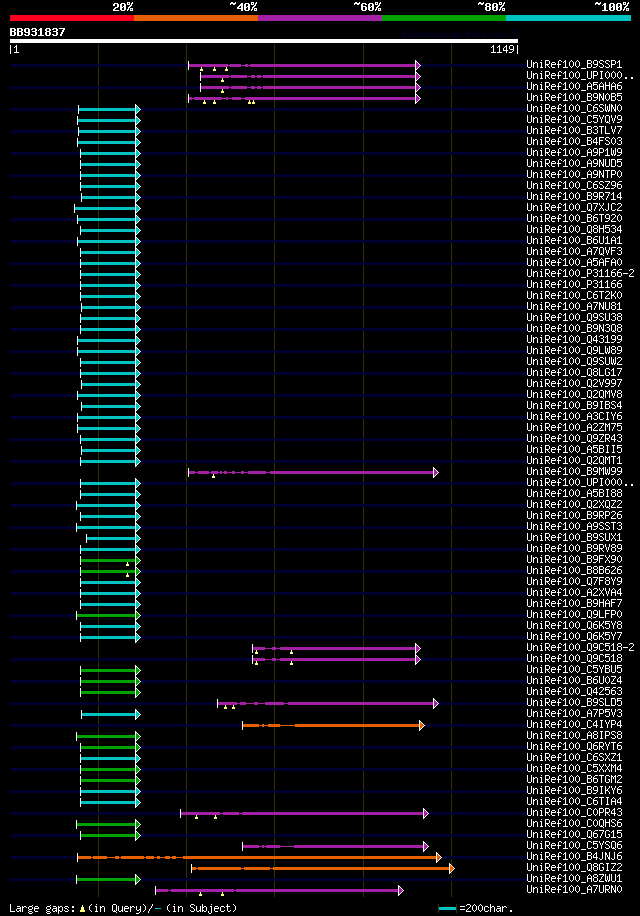Click the white query sequence bar

[264, 41]
